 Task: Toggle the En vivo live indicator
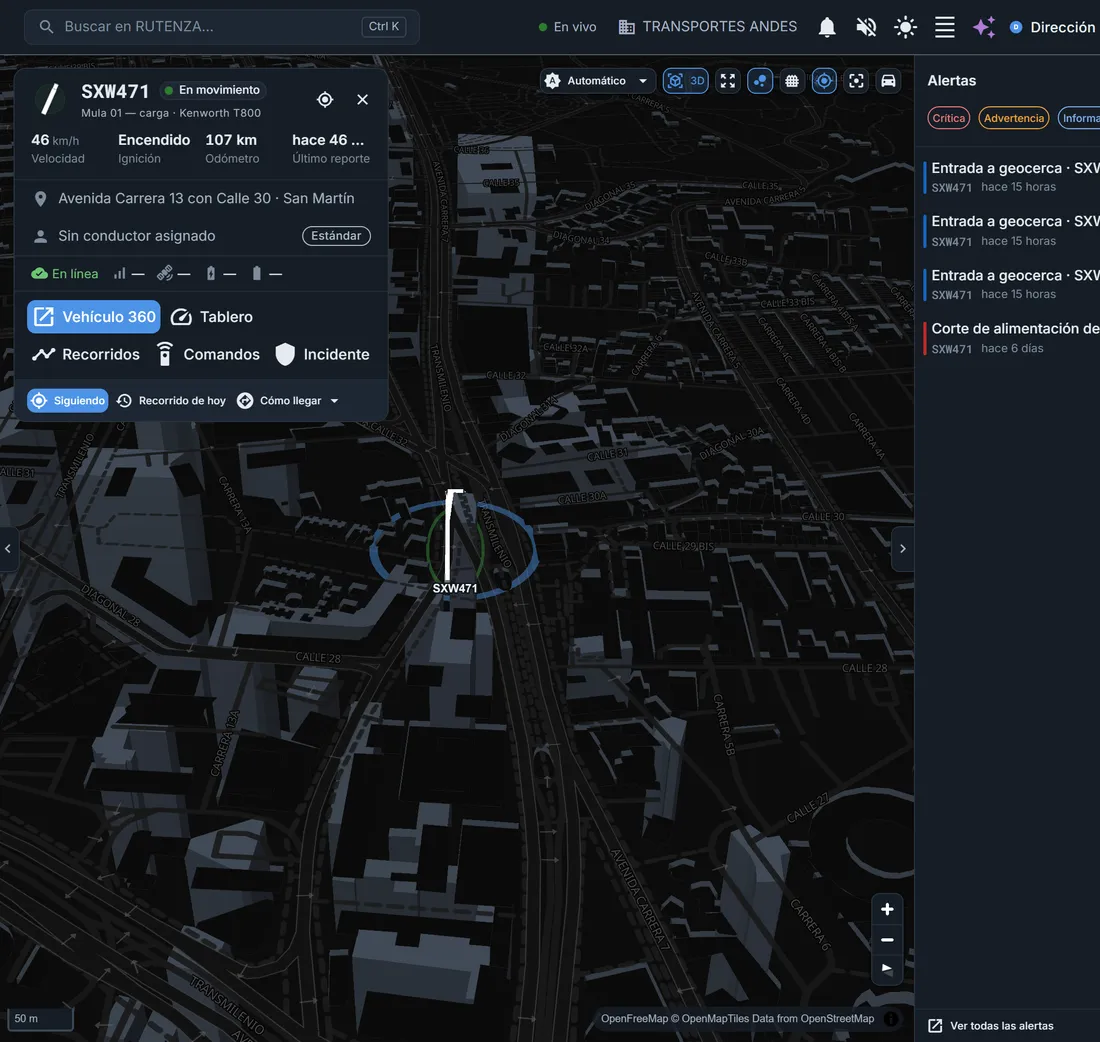coord(567,27)
